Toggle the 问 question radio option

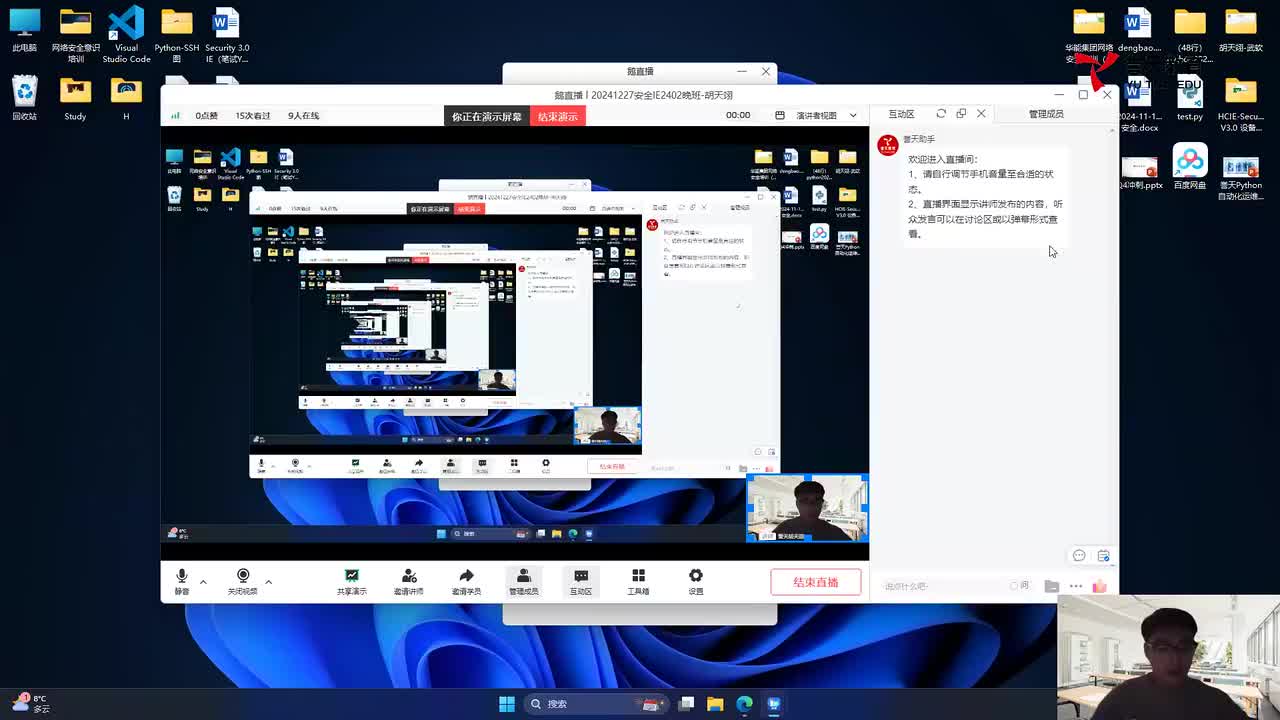tap(1019, 586)
